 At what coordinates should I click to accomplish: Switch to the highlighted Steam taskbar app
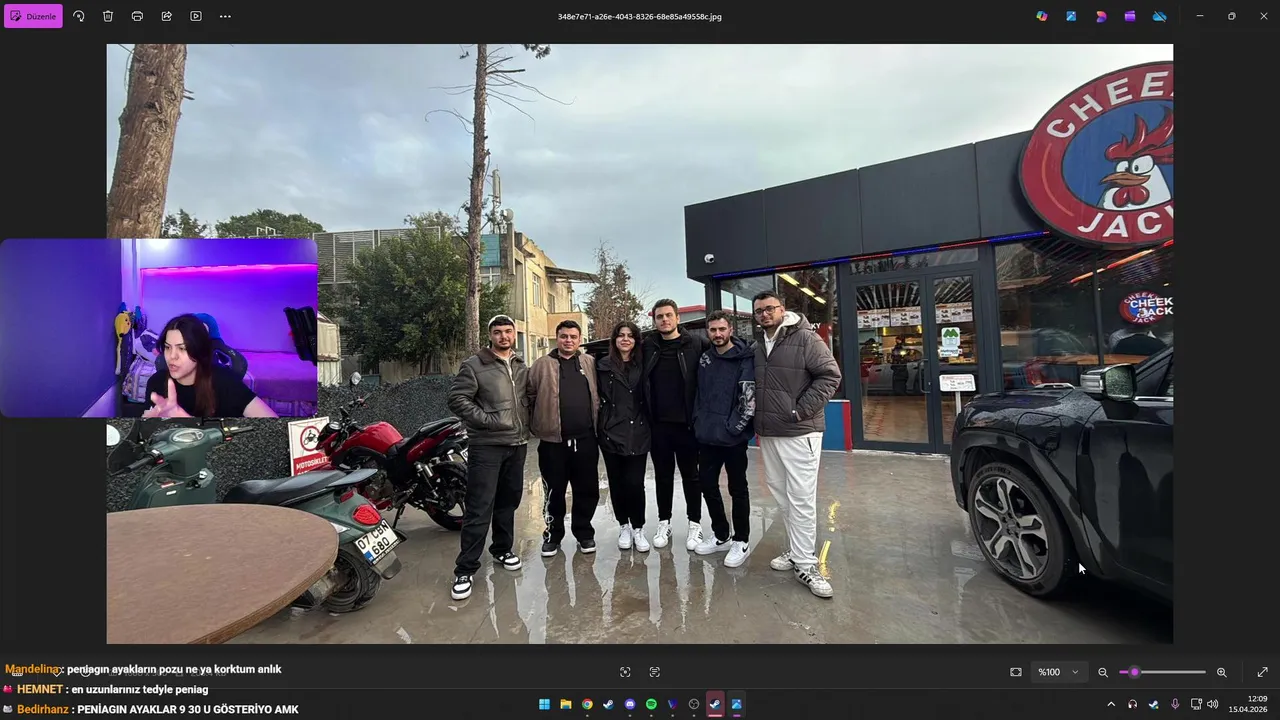[715, 704]
